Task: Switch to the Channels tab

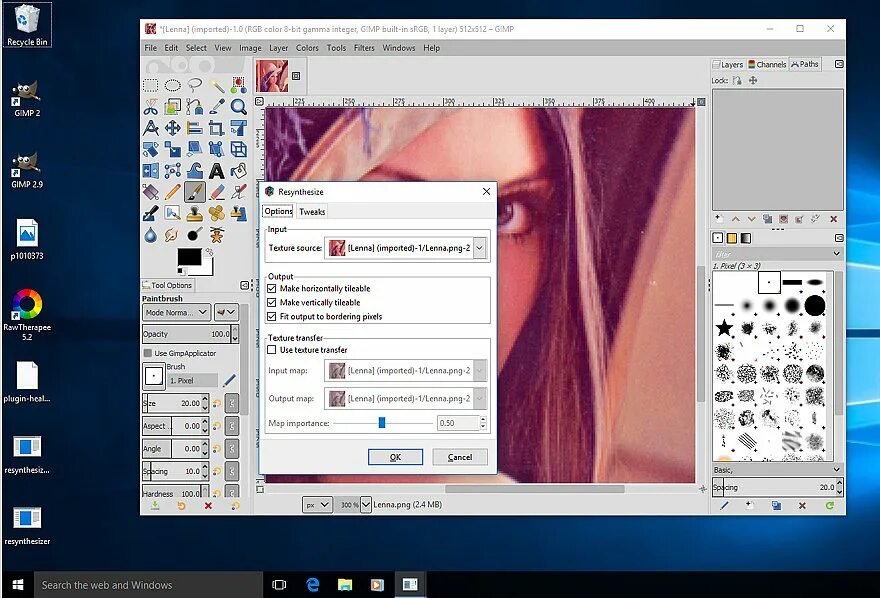Action: (767, 65)
